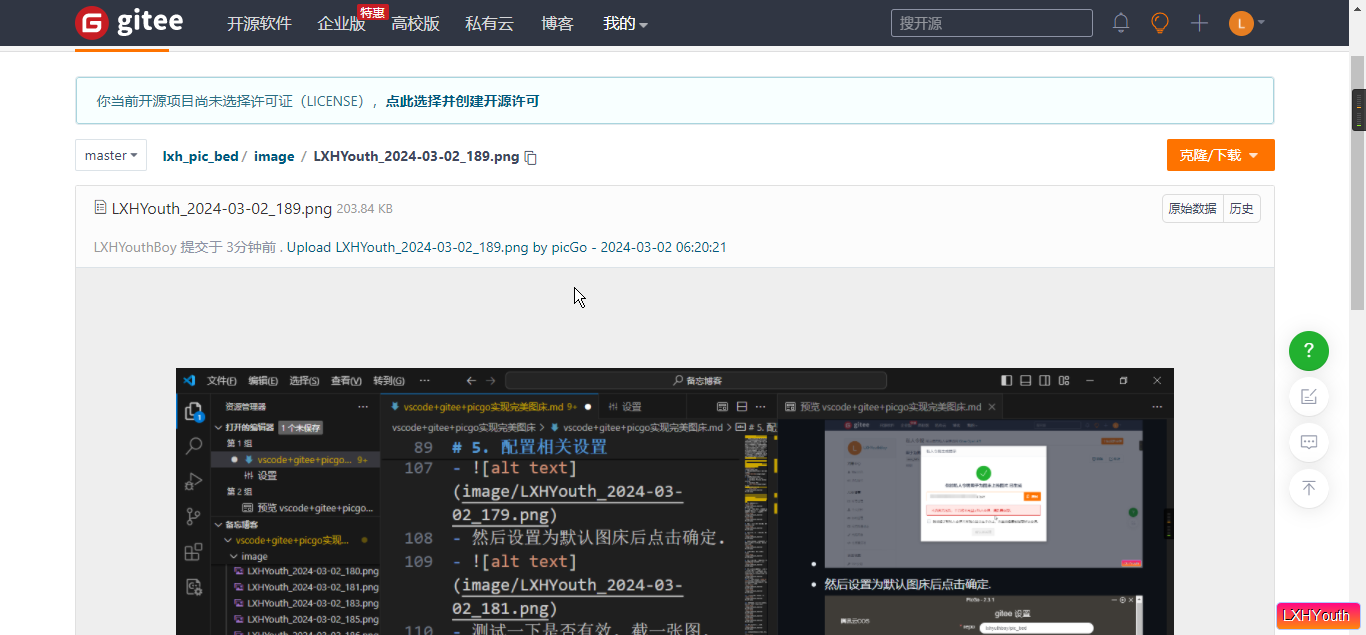Click the 原始数据 button
Viewport: 1366px width, 635px height.
coord(1192,208)
